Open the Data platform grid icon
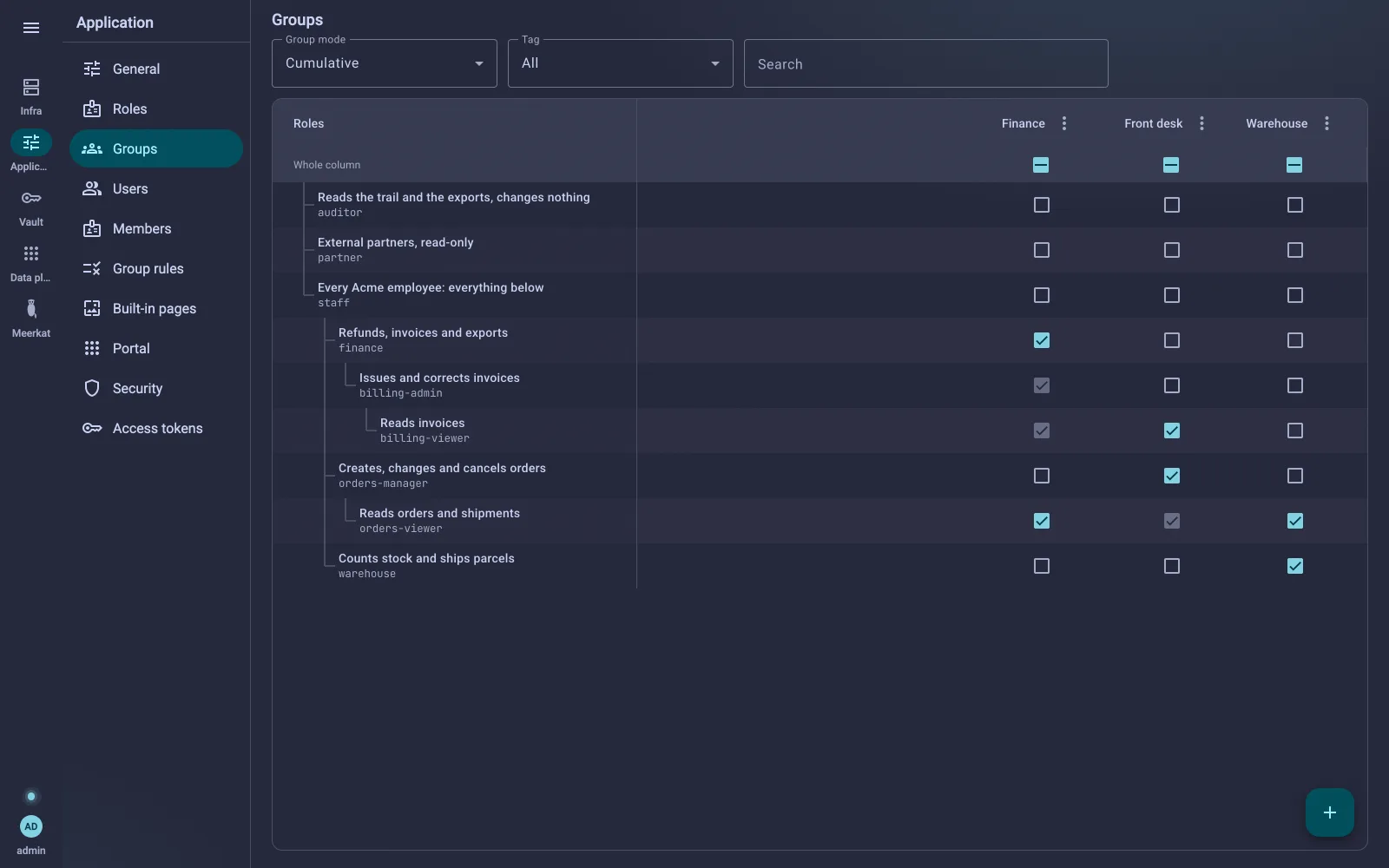The height and width of the screenshot is (868, 1389). point(31,253)
